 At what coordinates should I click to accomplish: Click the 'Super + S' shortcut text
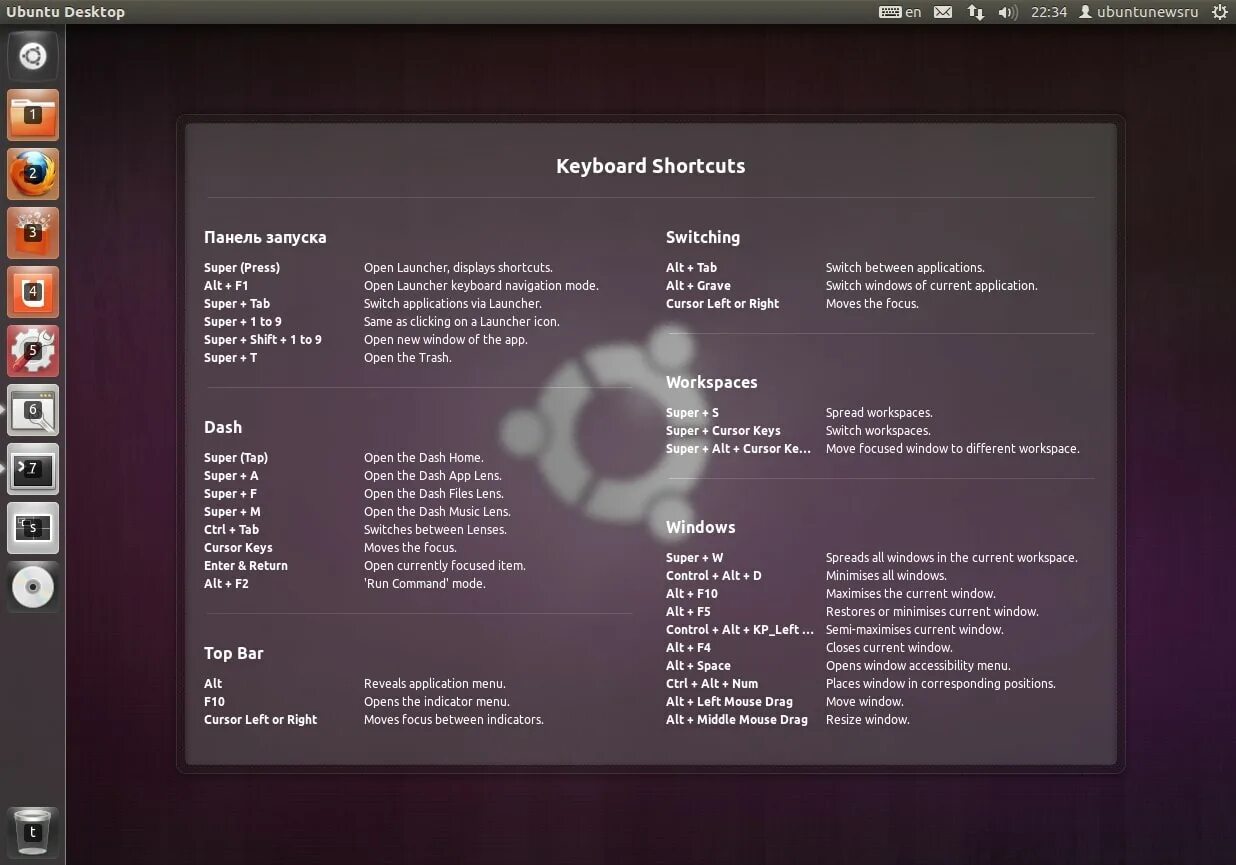pos(693,413)
